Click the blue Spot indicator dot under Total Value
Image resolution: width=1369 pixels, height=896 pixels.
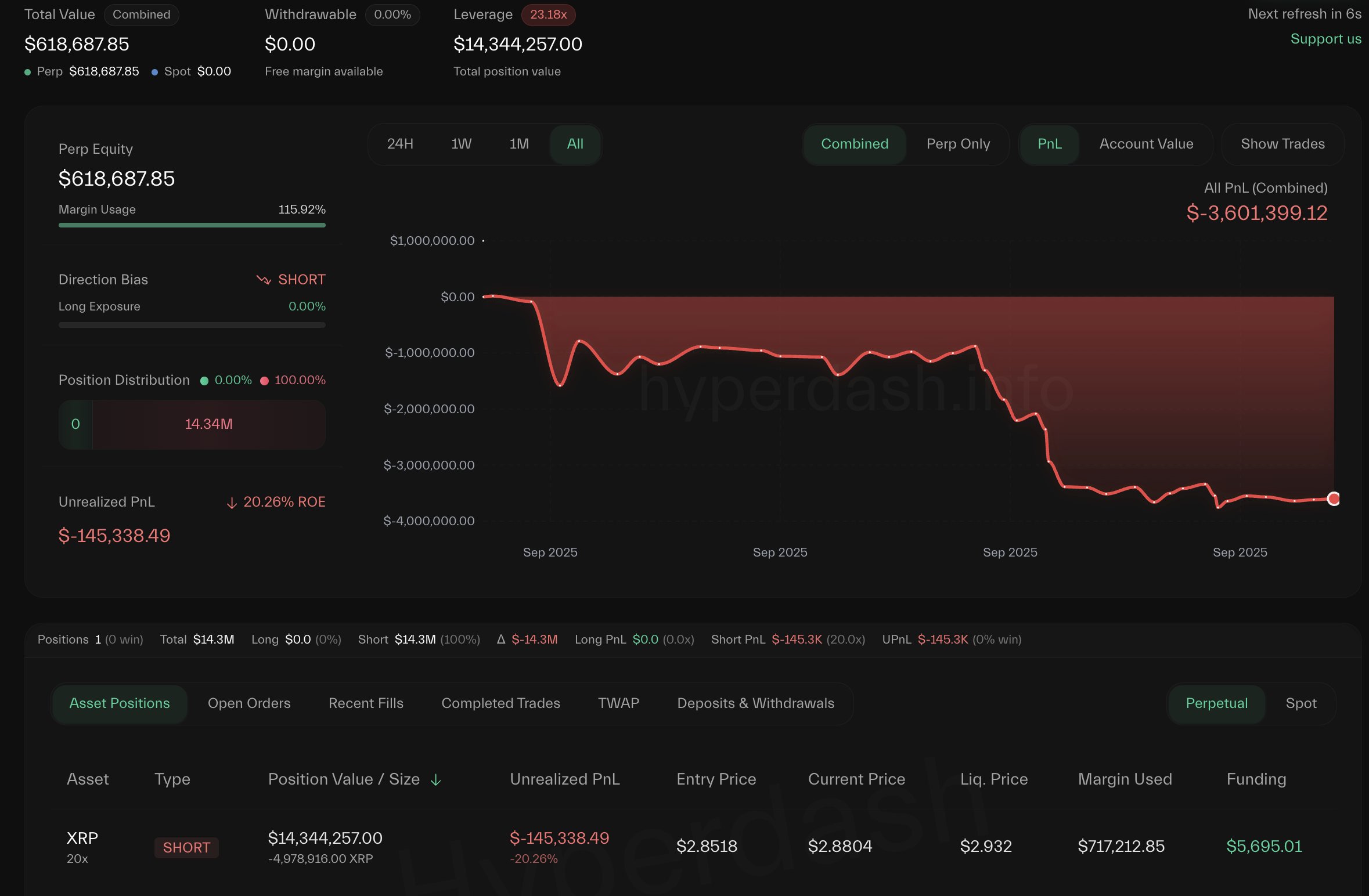(154, 73)
